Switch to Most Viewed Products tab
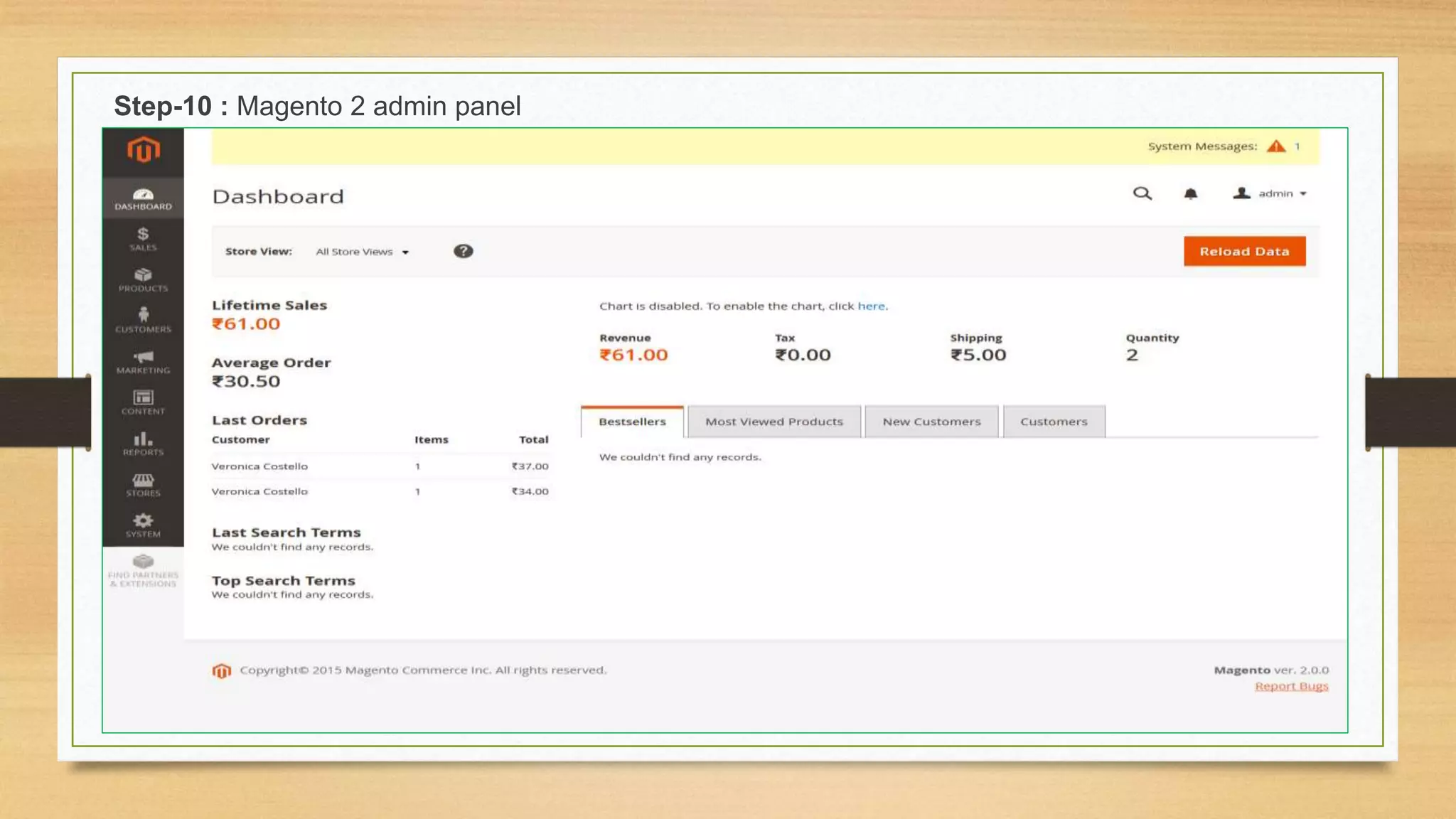 coord(774,422)
